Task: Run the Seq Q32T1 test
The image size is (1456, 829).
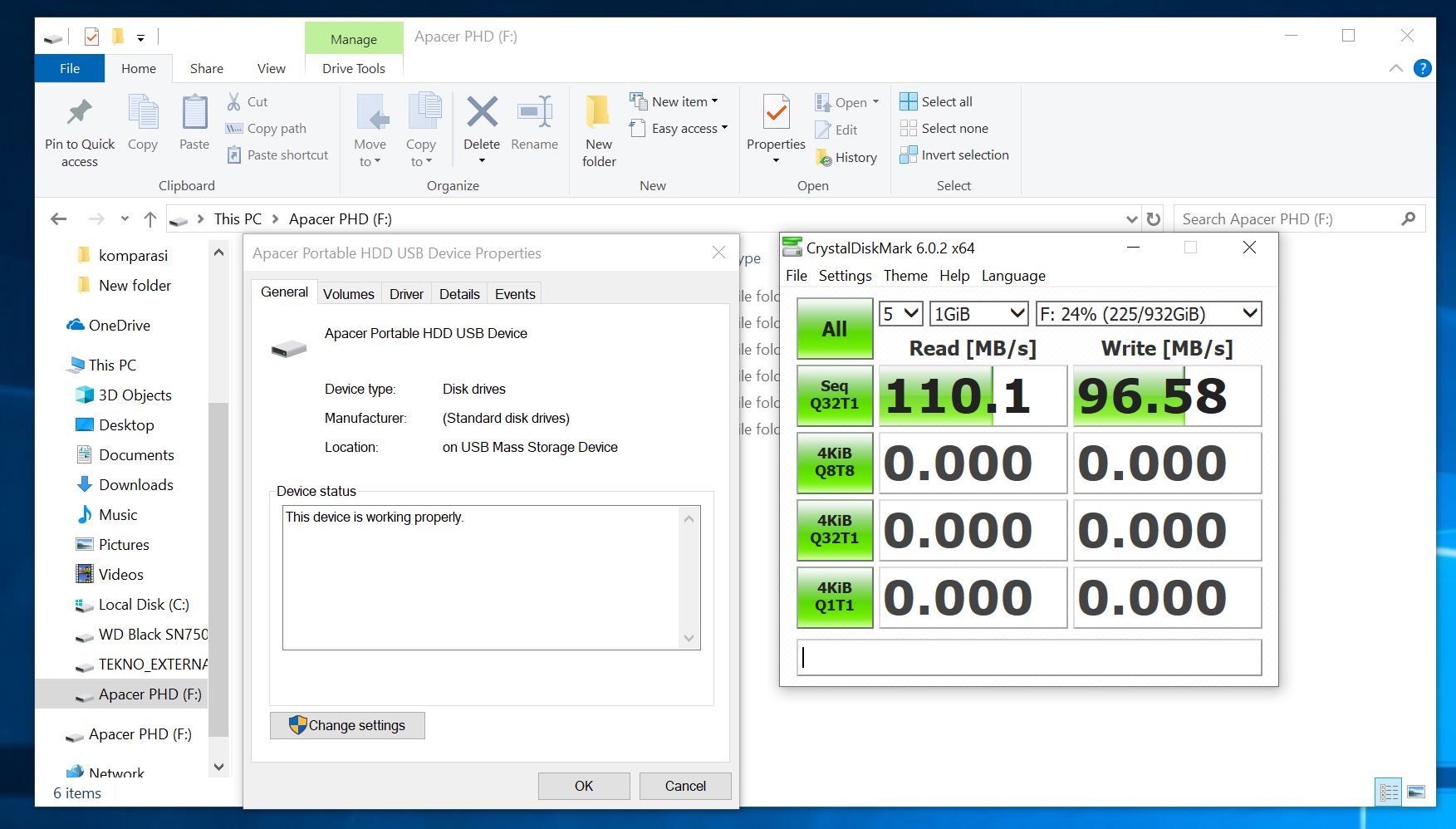Action: [835, 395]
